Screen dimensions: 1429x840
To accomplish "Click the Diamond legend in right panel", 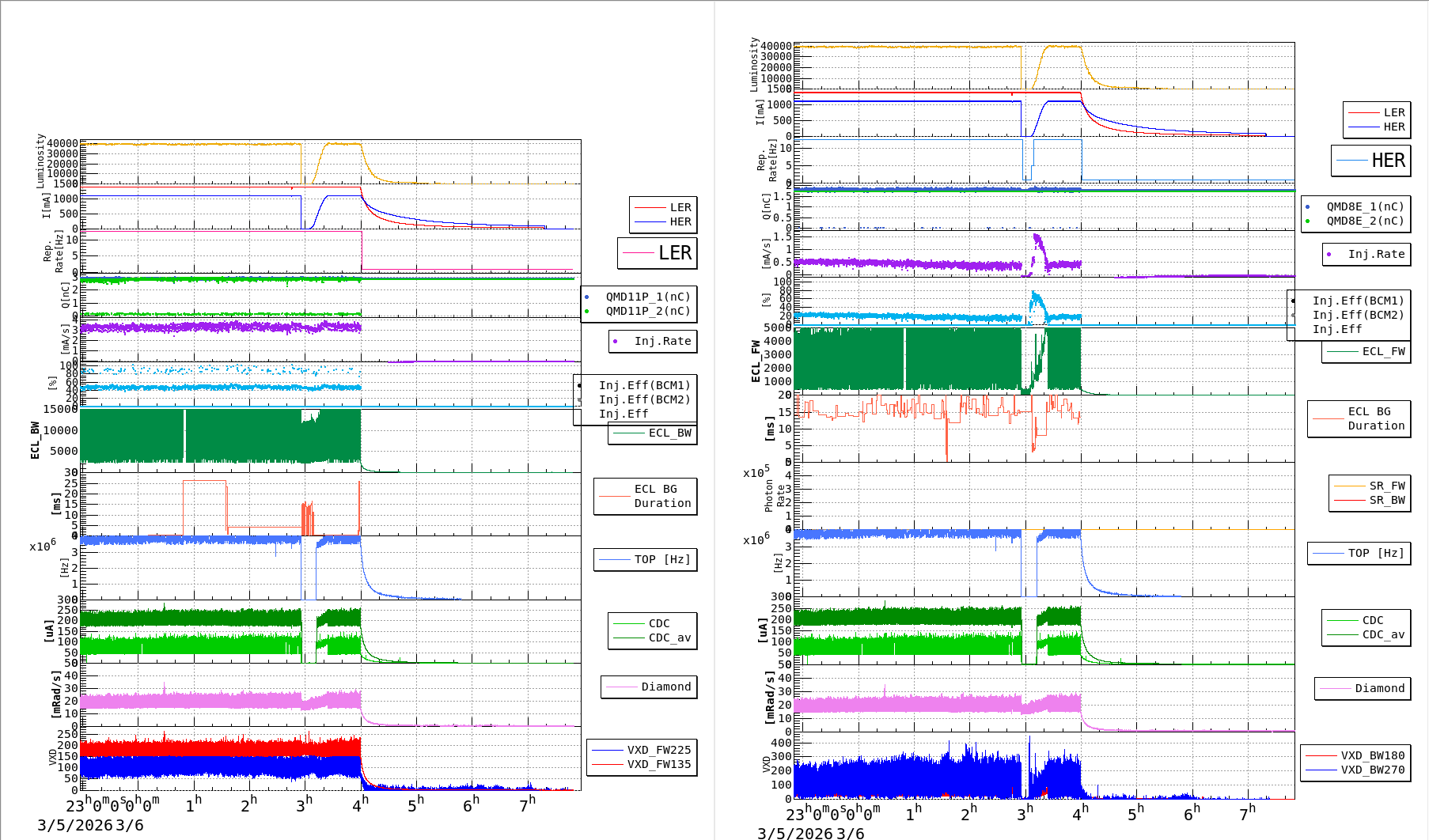I will [1379, 688].
